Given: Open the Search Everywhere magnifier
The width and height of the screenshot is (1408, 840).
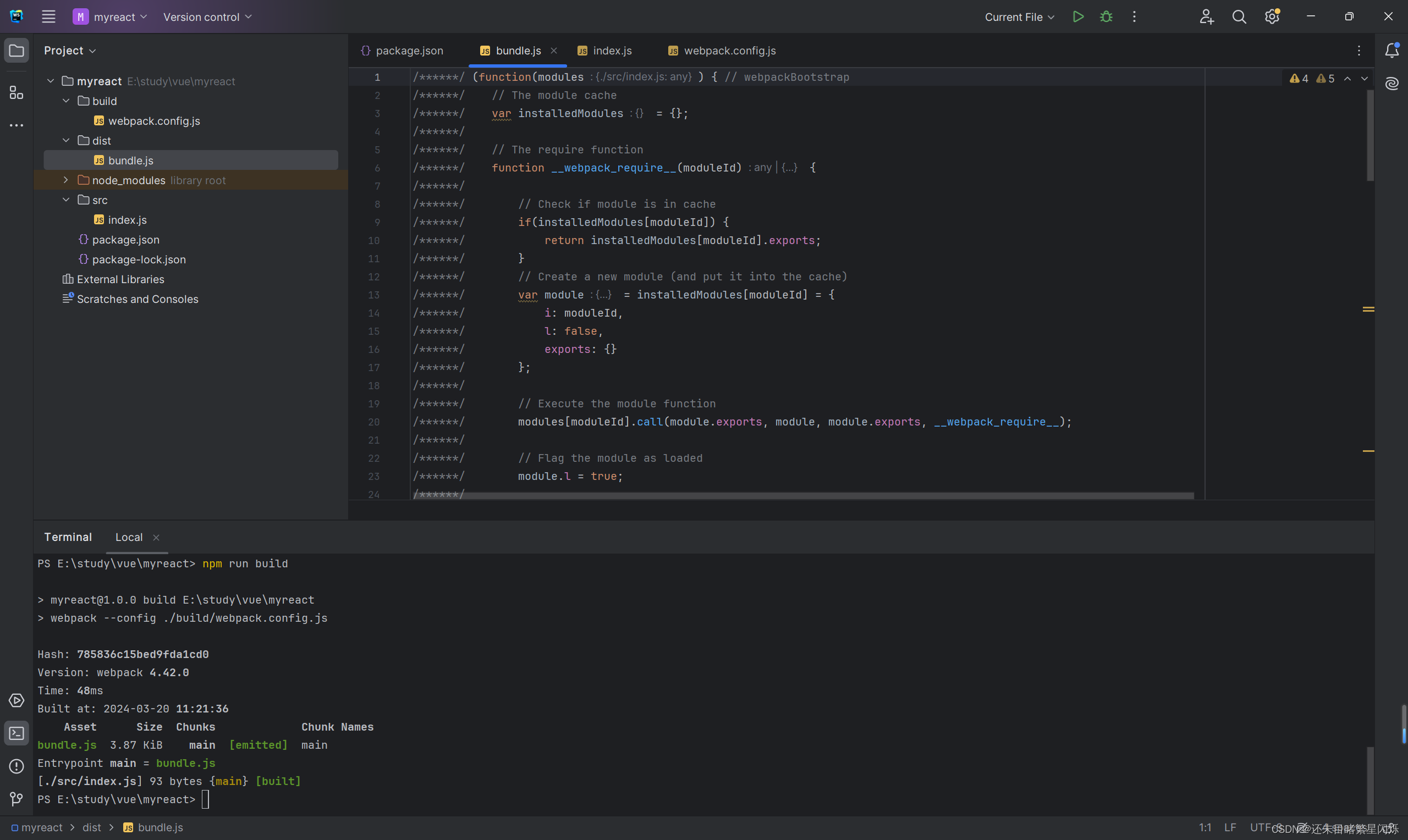Looking at the screenshot, I should click(1239, 17).
